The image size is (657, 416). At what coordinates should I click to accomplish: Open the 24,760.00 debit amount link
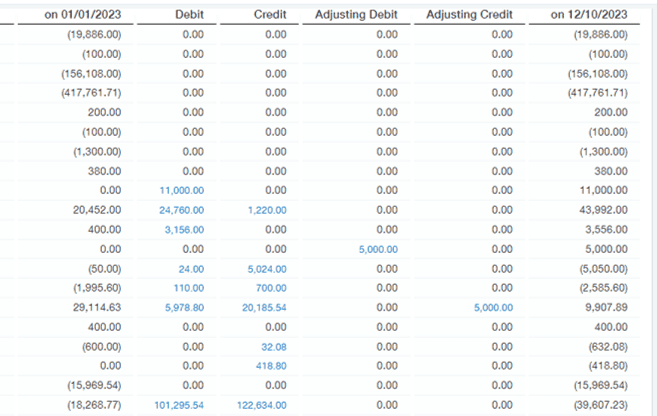pyautogui.click(x=181, y=210)
